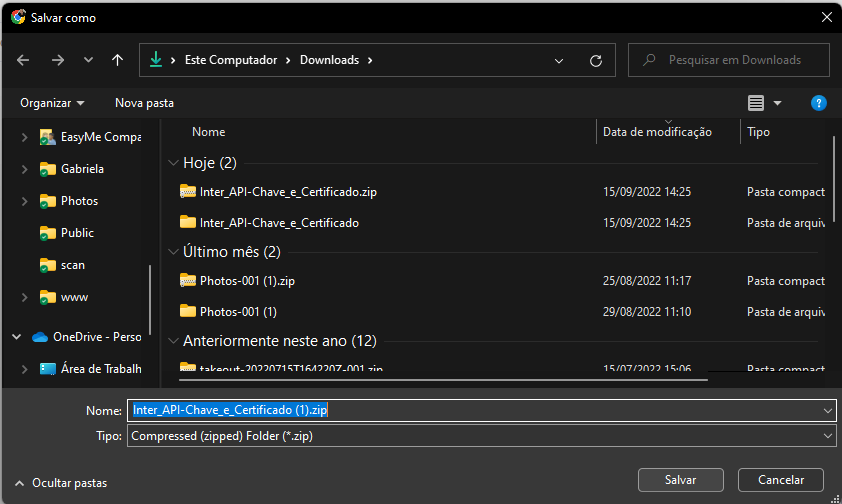Screen dimensions: 842x504
Task: Open recent locations dropdown arrow
Action: point(88,60)
